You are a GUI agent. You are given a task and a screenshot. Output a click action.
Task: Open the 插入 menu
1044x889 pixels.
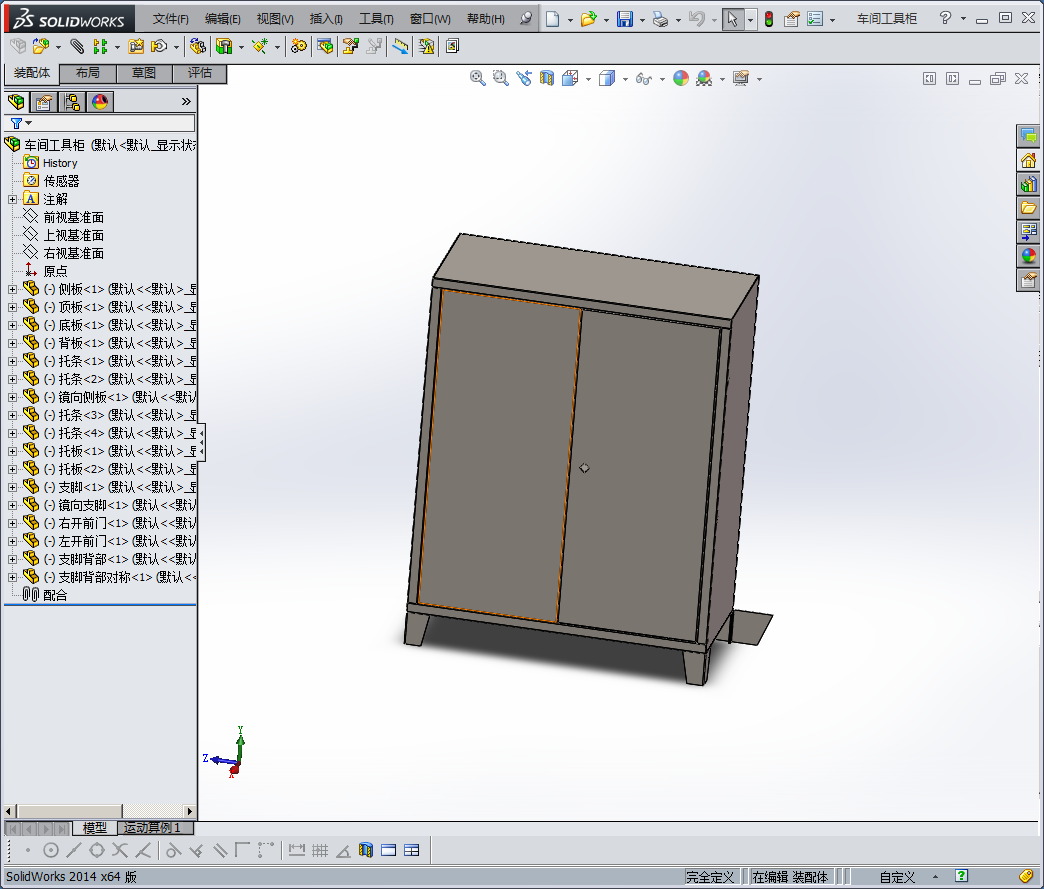326,19
